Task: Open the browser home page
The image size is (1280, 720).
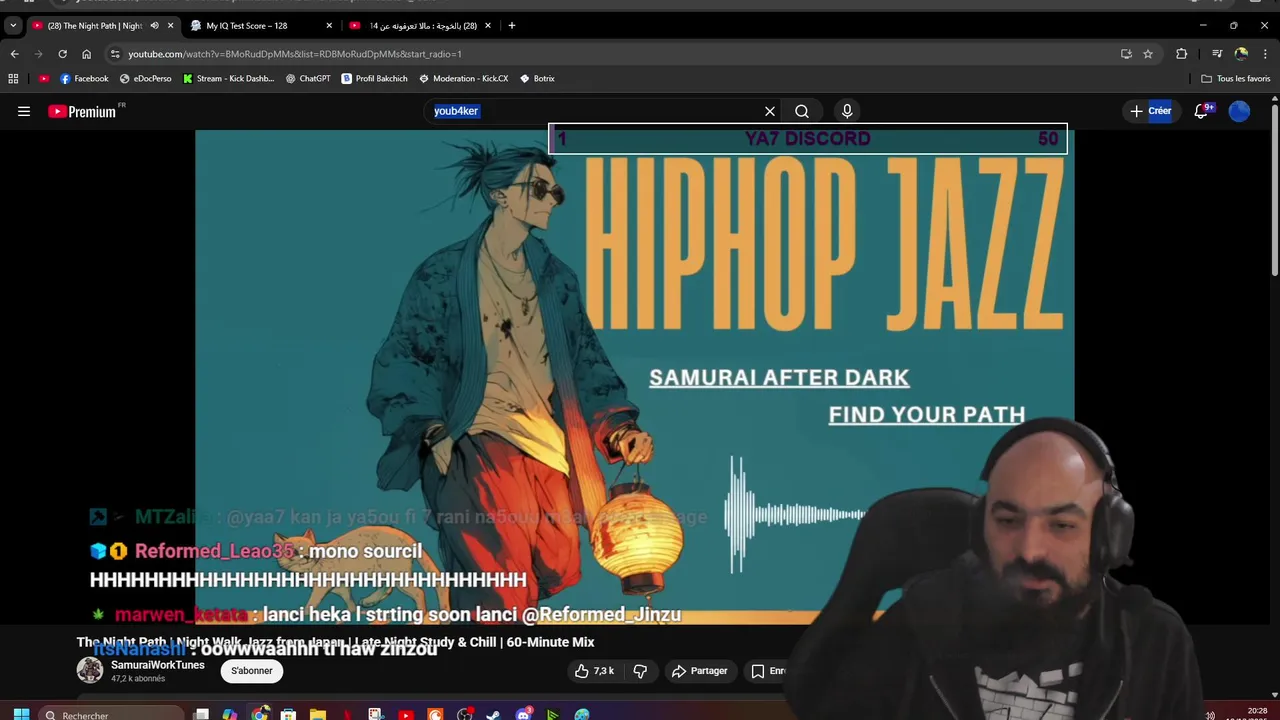Action: click(86, 54)
